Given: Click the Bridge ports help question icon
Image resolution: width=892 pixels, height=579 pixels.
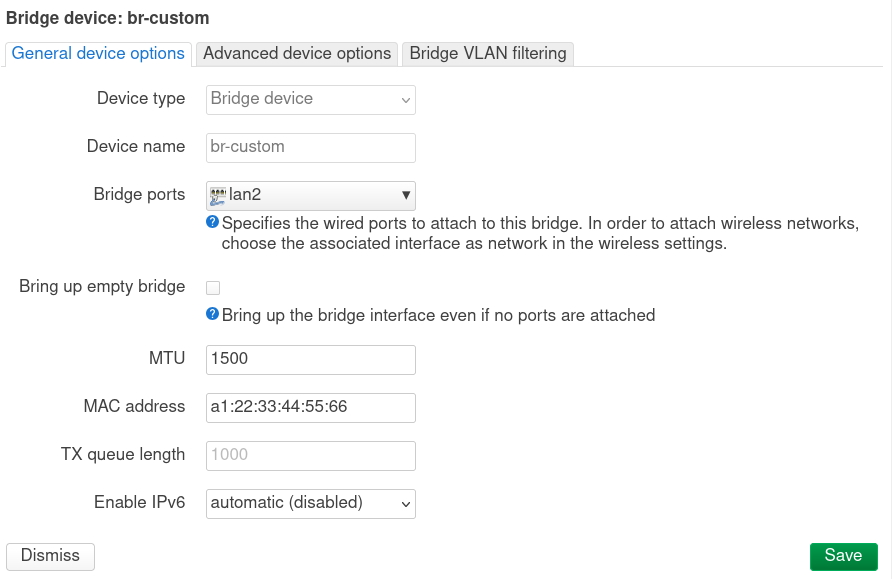Looking at the screenshot, I should coord(212,222).
